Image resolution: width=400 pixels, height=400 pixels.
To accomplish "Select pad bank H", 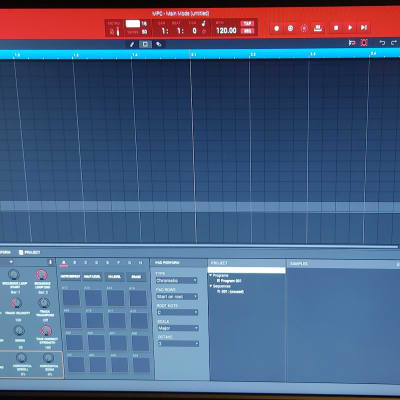I will tap(140, 263).
